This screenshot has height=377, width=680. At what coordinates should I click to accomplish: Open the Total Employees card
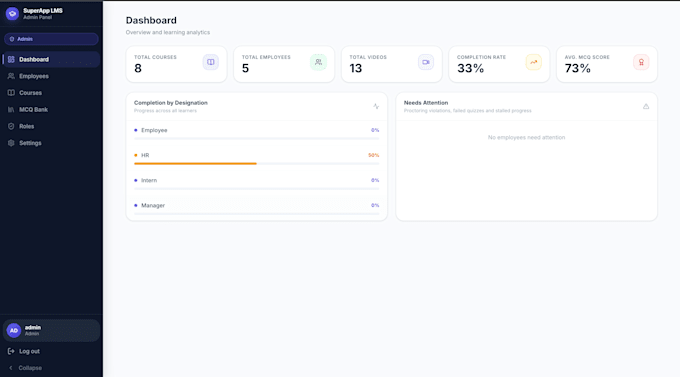pyautogui.click(x=284, y=64)
